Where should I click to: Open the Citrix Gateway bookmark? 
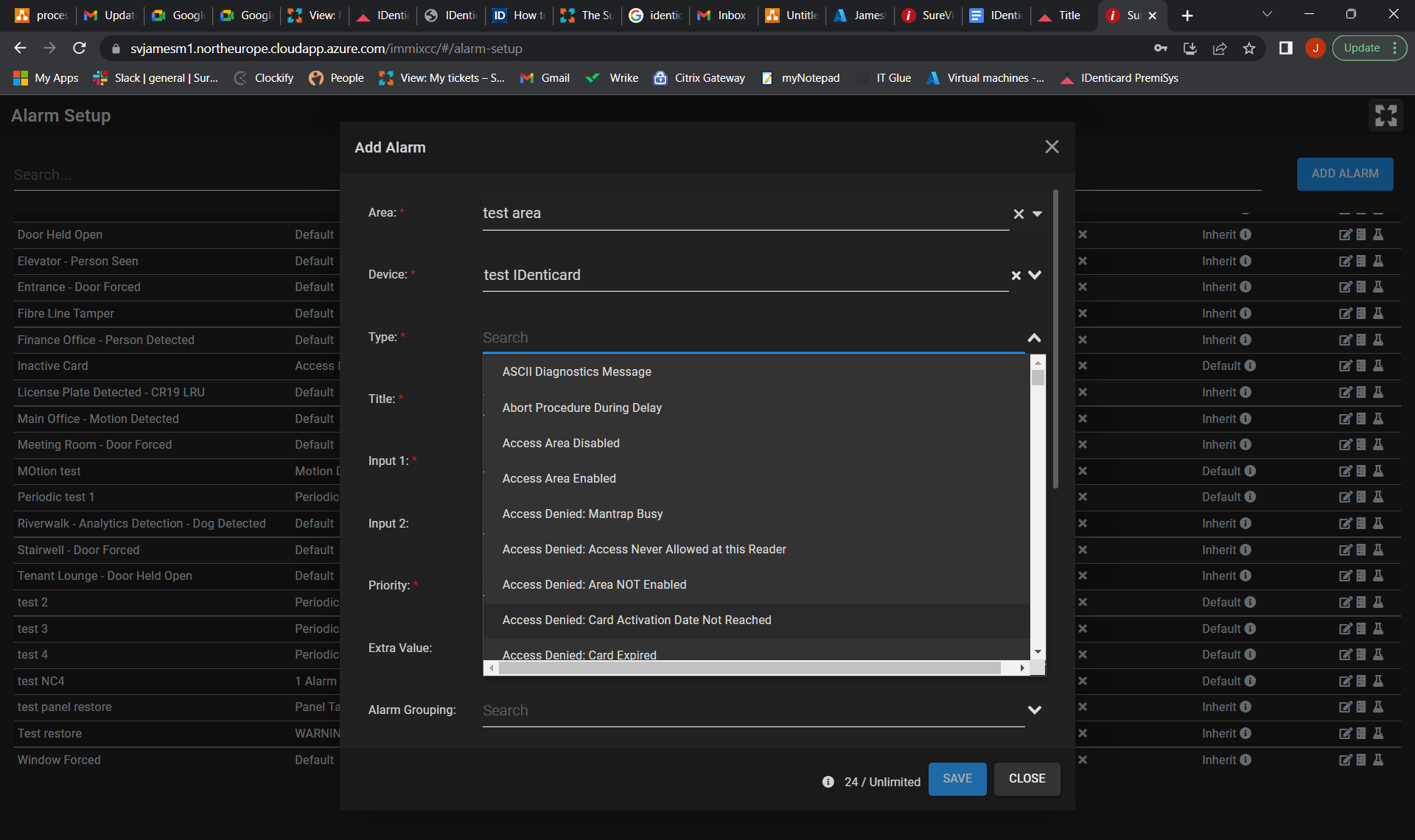[x=699, y=78]
